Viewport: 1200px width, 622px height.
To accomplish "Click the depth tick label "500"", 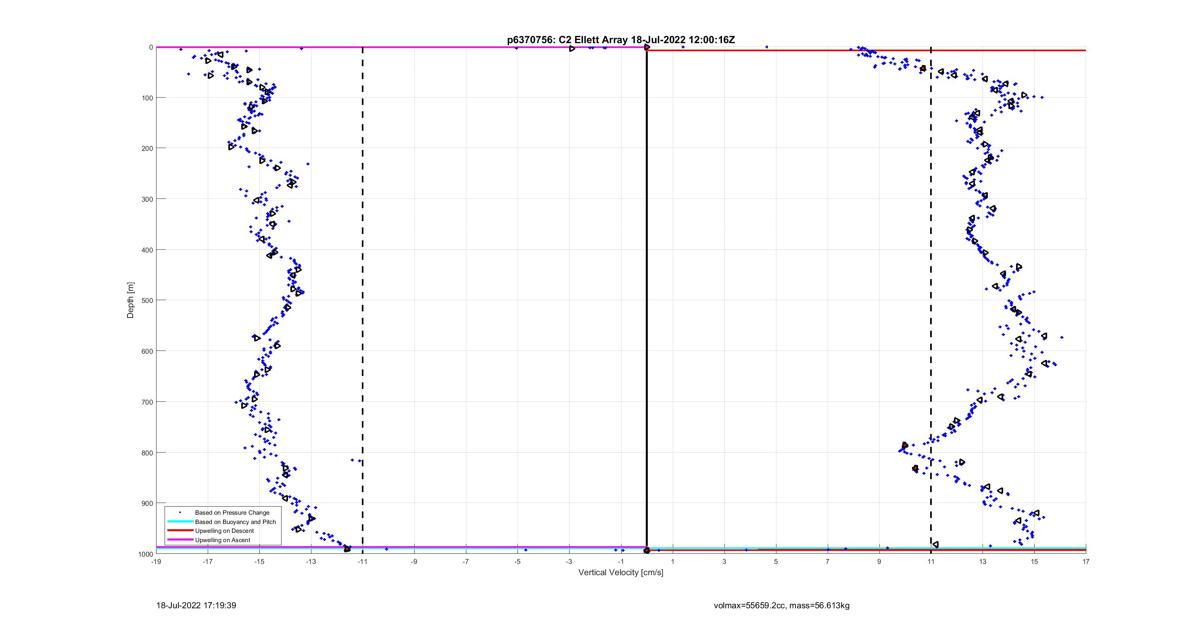I will click(146, 300).
